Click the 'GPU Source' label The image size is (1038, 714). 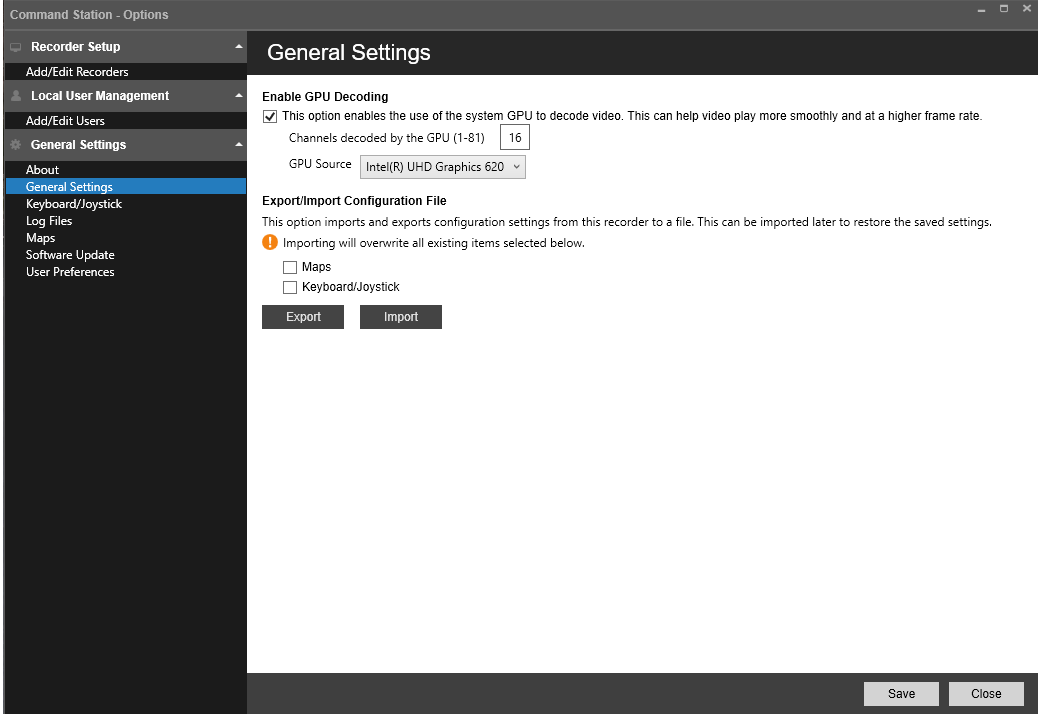tap(320, 164)
